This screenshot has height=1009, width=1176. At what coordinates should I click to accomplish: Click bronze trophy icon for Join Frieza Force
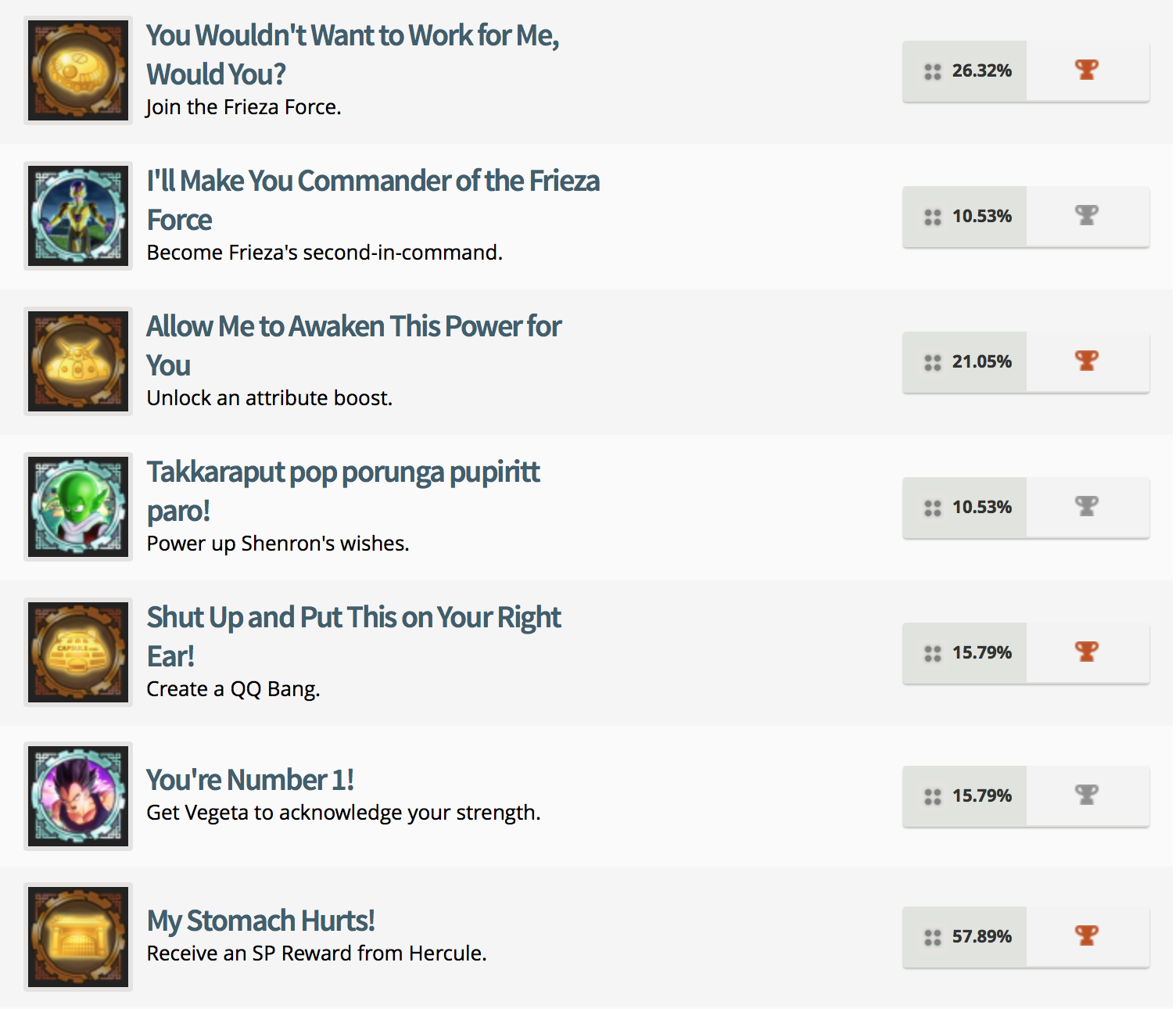click(x=1087, y=70)
